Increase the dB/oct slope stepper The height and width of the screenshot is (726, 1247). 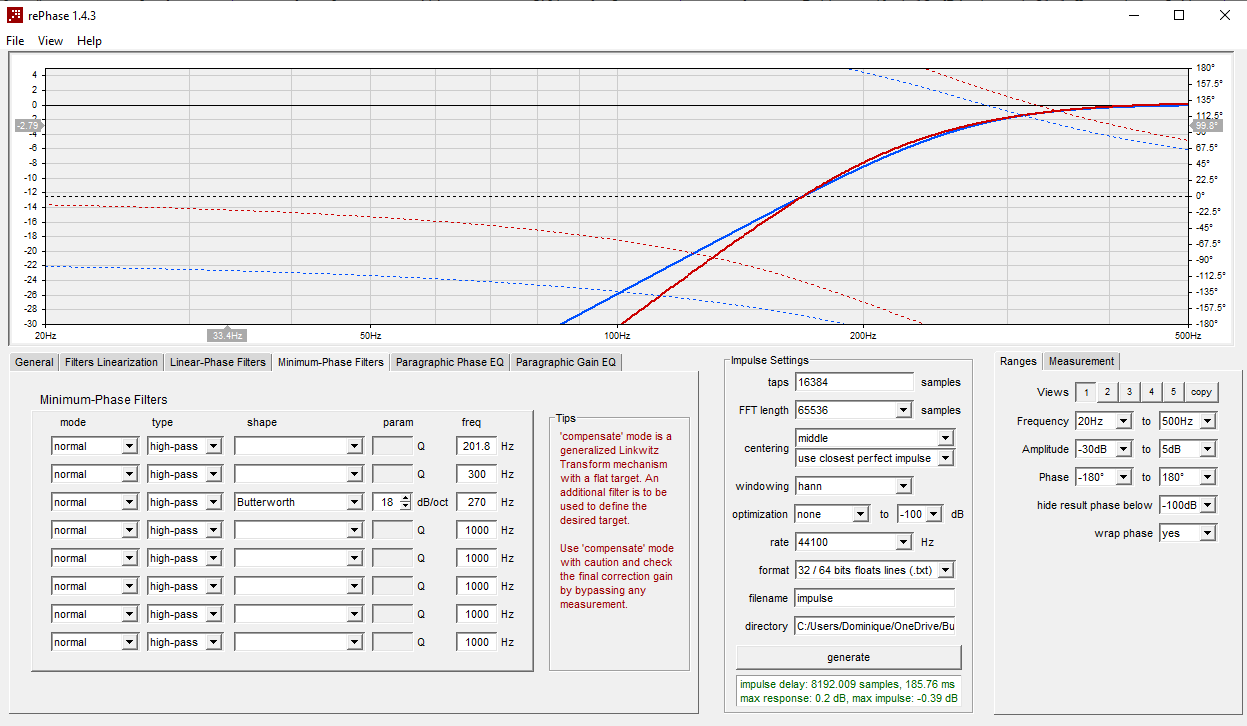coord(405,498)
